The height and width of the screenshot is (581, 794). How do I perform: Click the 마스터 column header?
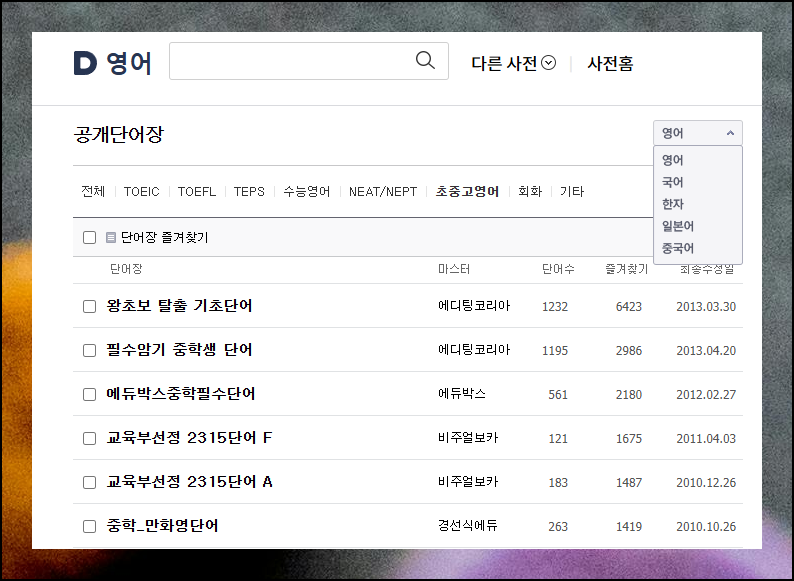click(x=454, y=269)
